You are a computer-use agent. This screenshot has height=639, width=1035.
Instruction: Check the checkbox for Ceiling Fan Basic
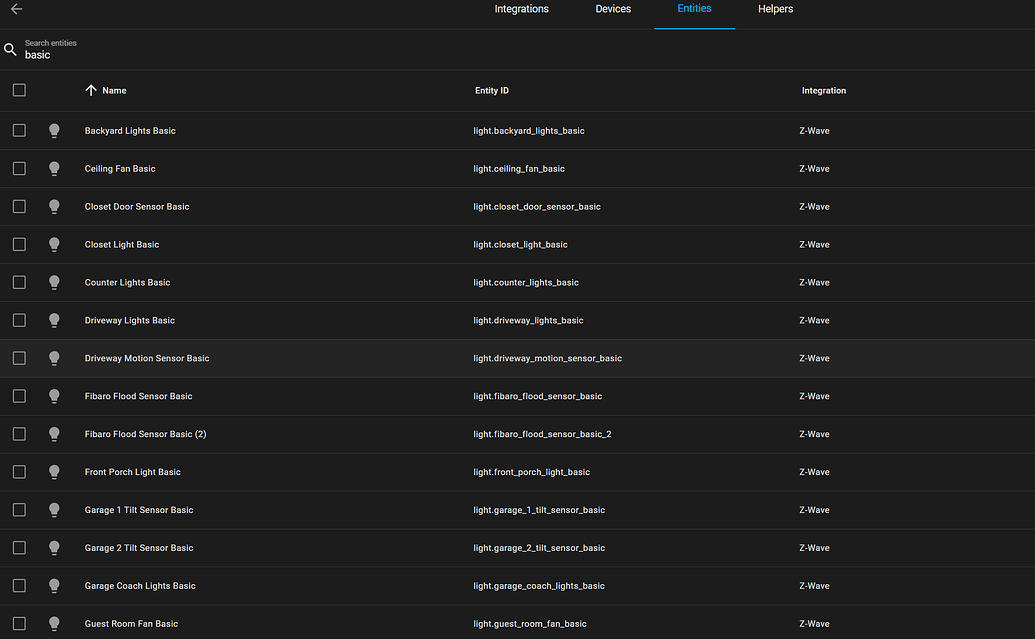(19, 168)
